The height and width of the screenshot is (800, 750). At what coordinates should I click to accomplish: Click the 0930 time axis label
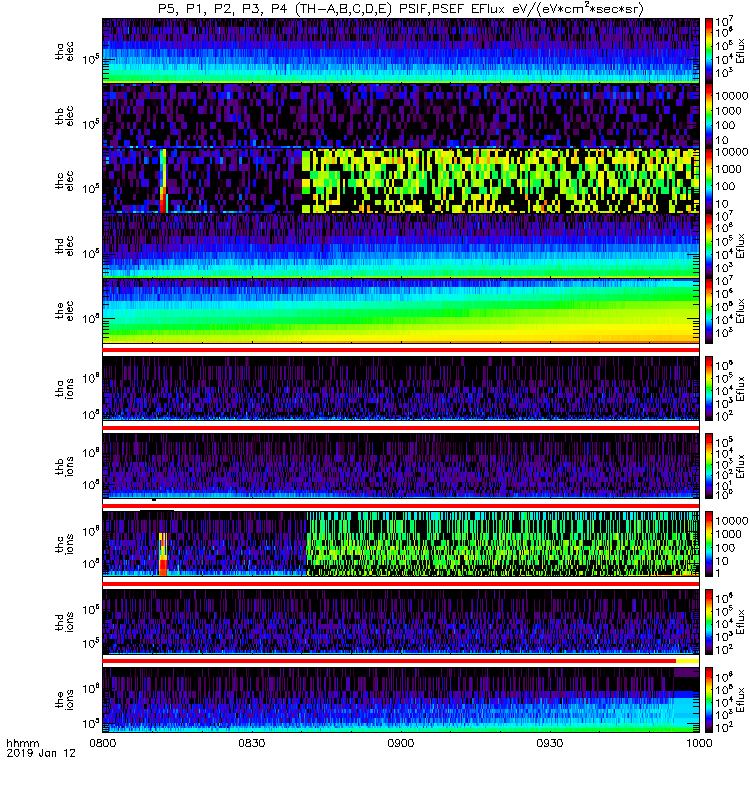pyautogui.click(x=549, y=743)
